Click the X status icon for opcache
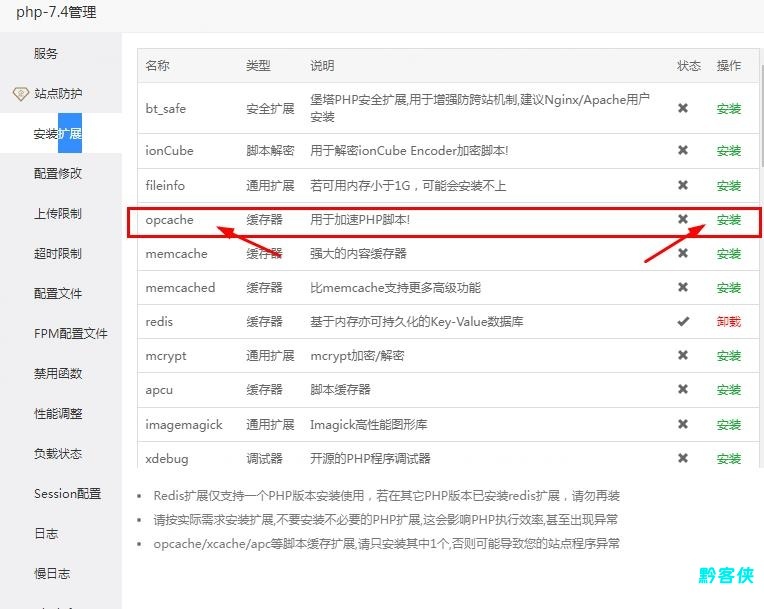This screenshot has height=609, width=764. 683,219
